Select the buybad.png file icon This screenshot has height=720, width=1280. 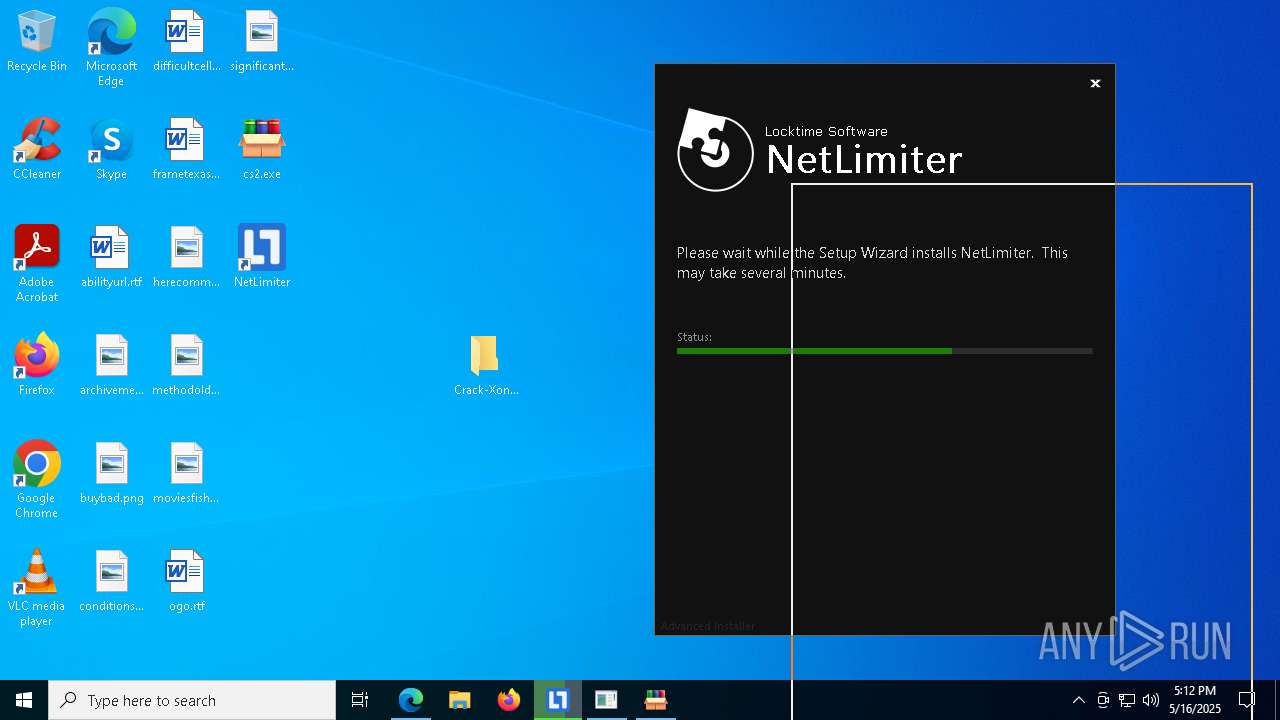pos(111,474)
